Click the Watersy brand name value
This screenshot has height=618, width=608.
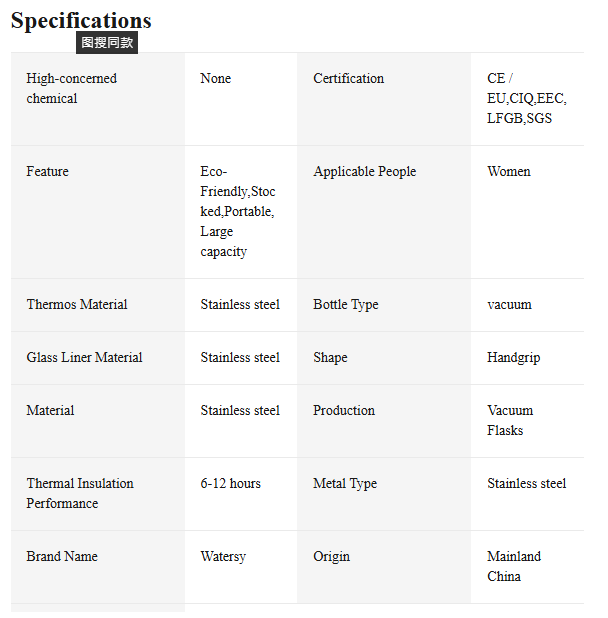click(223, 557)
